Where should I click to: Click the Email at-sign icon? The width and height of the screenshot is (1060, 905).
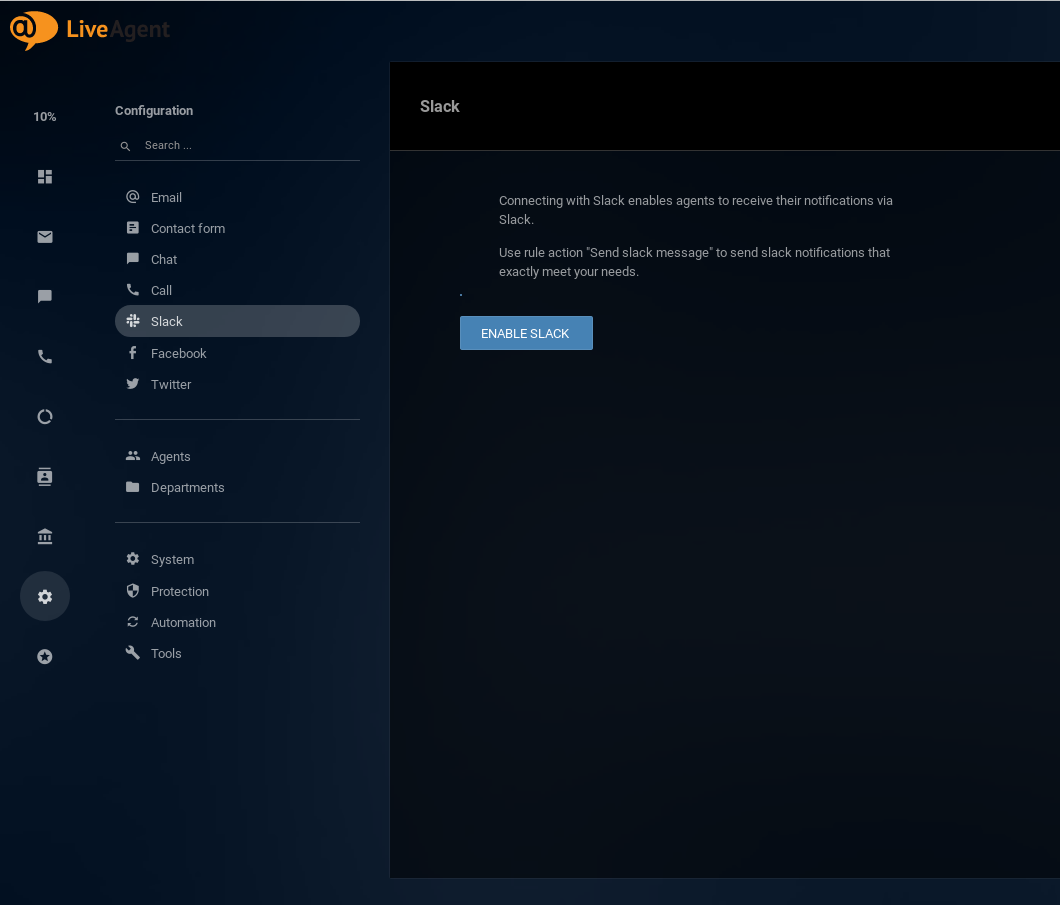click(x=132, y=197)
